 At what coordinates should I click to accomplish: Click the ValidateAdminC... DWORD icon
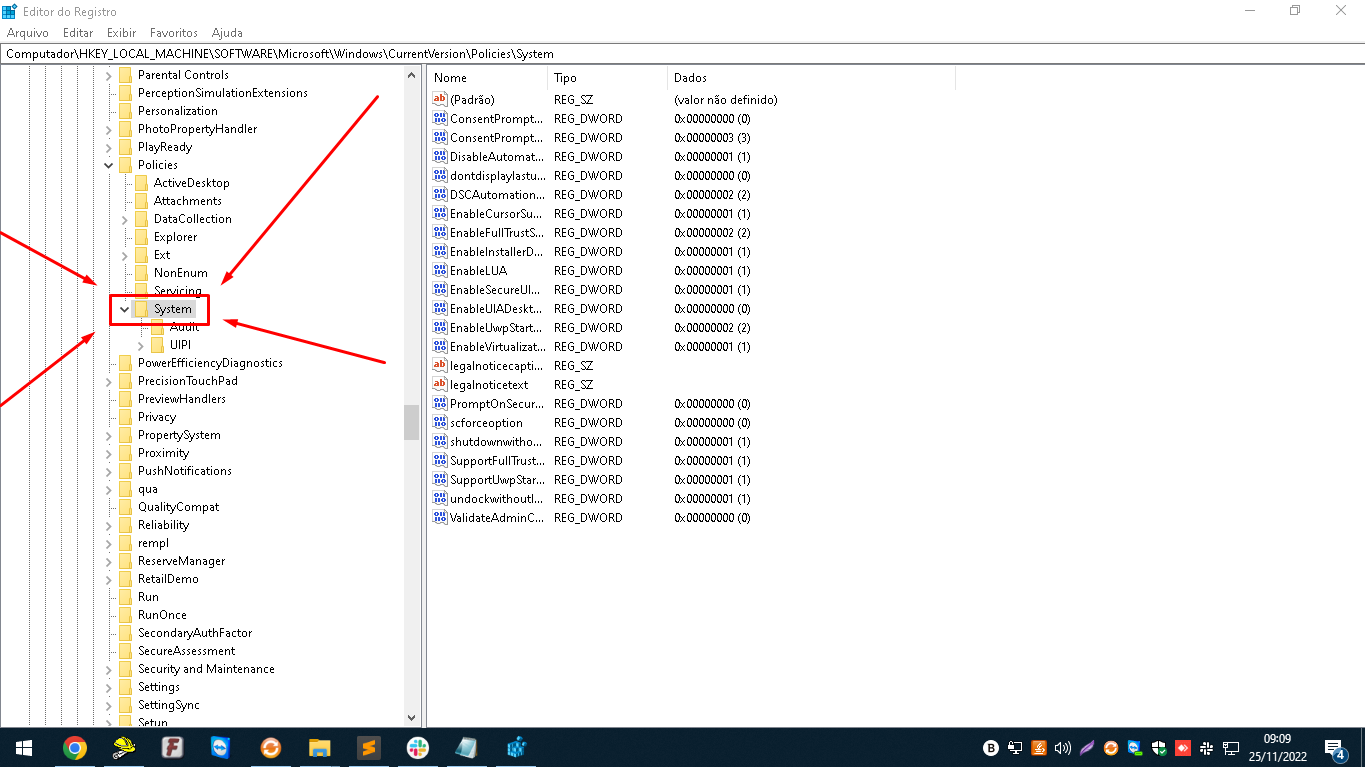440,518
